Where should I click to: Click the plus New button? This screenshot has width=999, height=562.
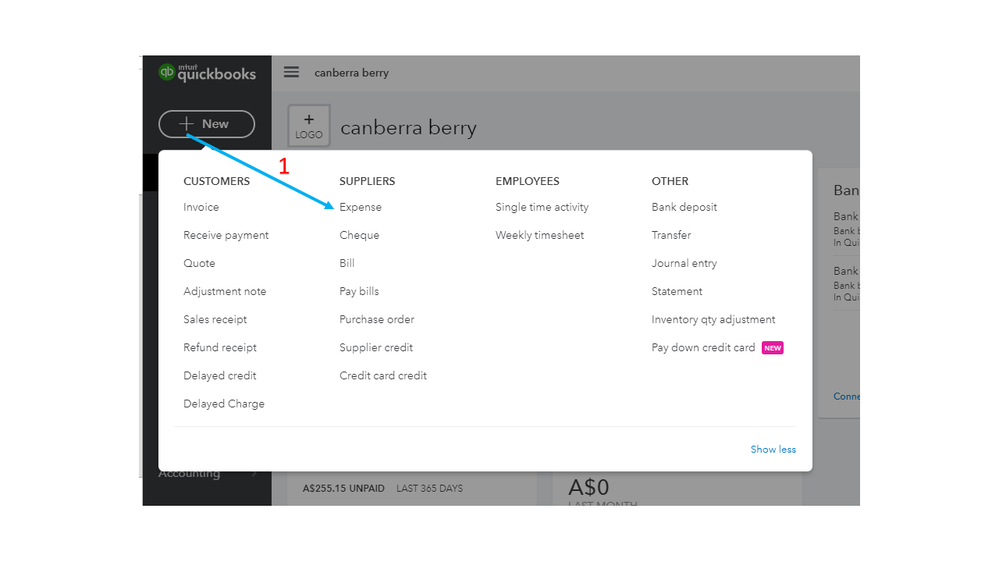coord(206,124)
